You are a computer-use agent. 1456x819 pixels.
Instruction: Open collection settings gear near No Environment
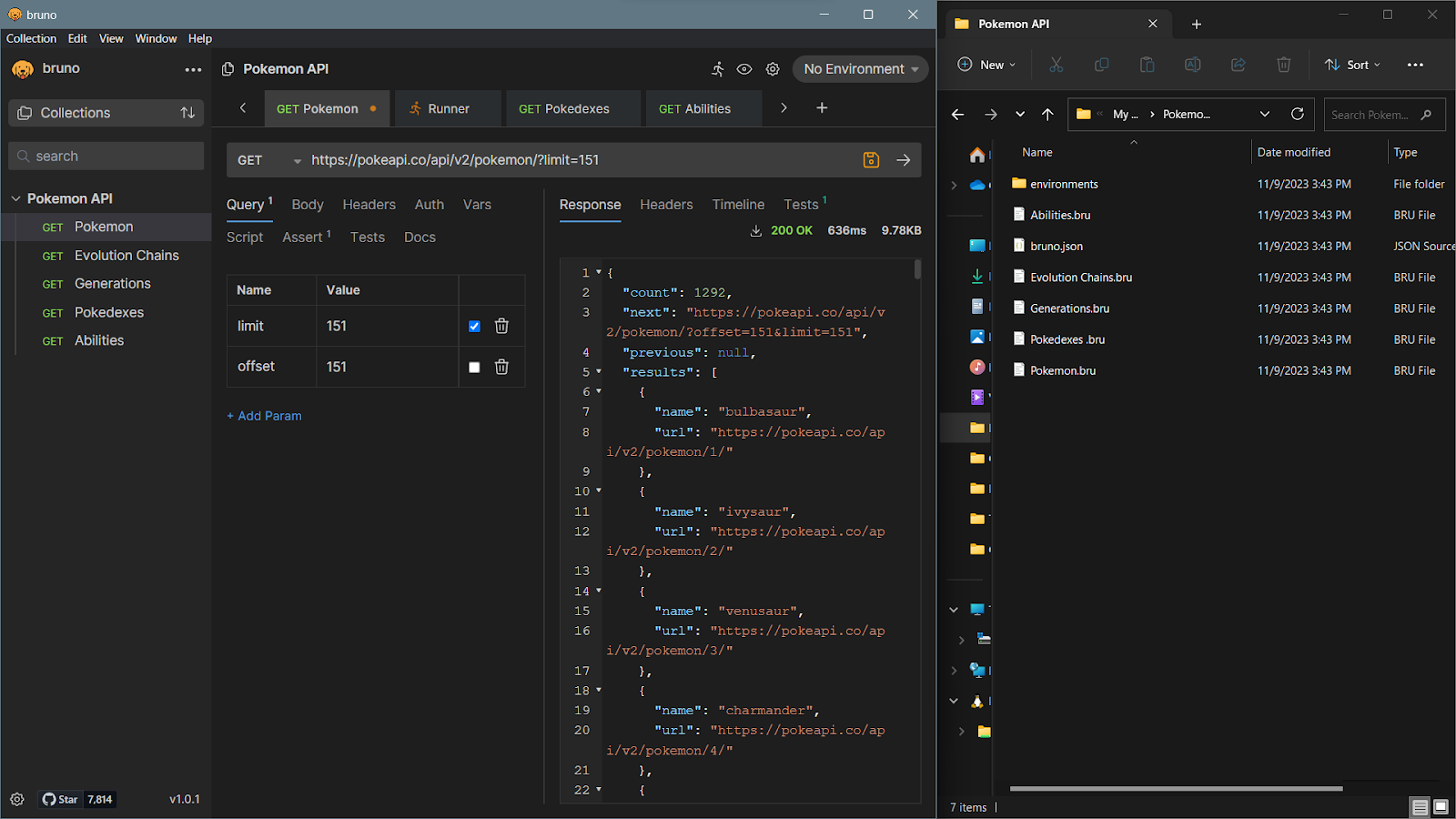[x=773, y=69]
